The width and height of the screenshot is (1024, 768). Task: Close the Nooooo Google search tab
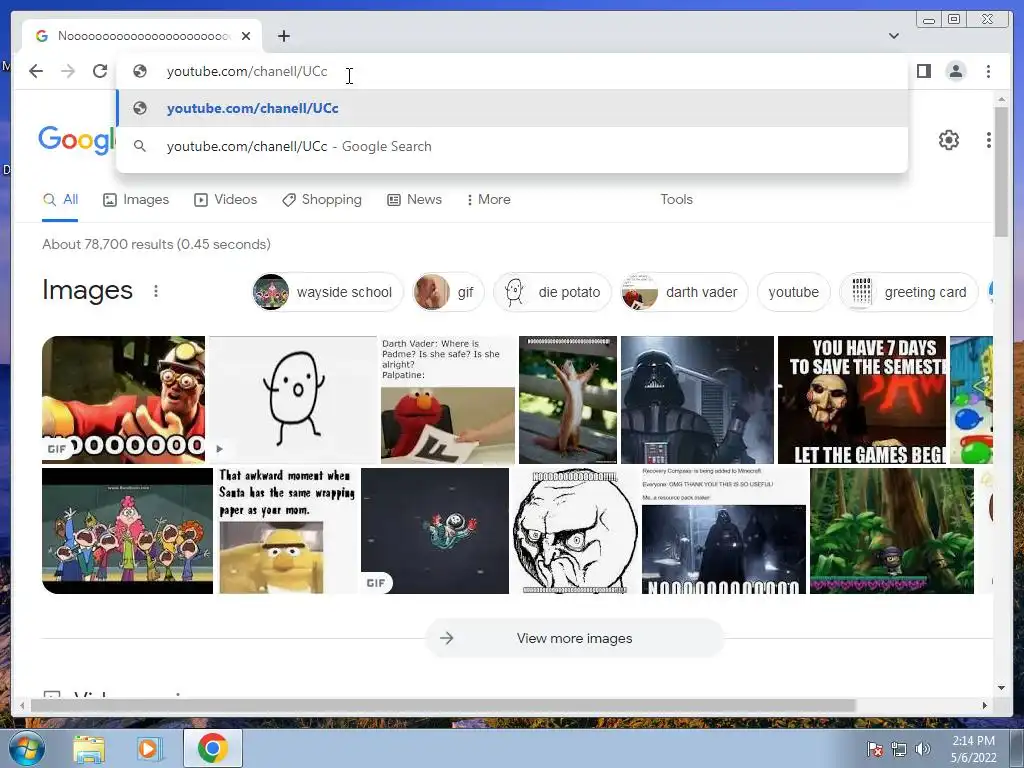[x=246, y=36]
